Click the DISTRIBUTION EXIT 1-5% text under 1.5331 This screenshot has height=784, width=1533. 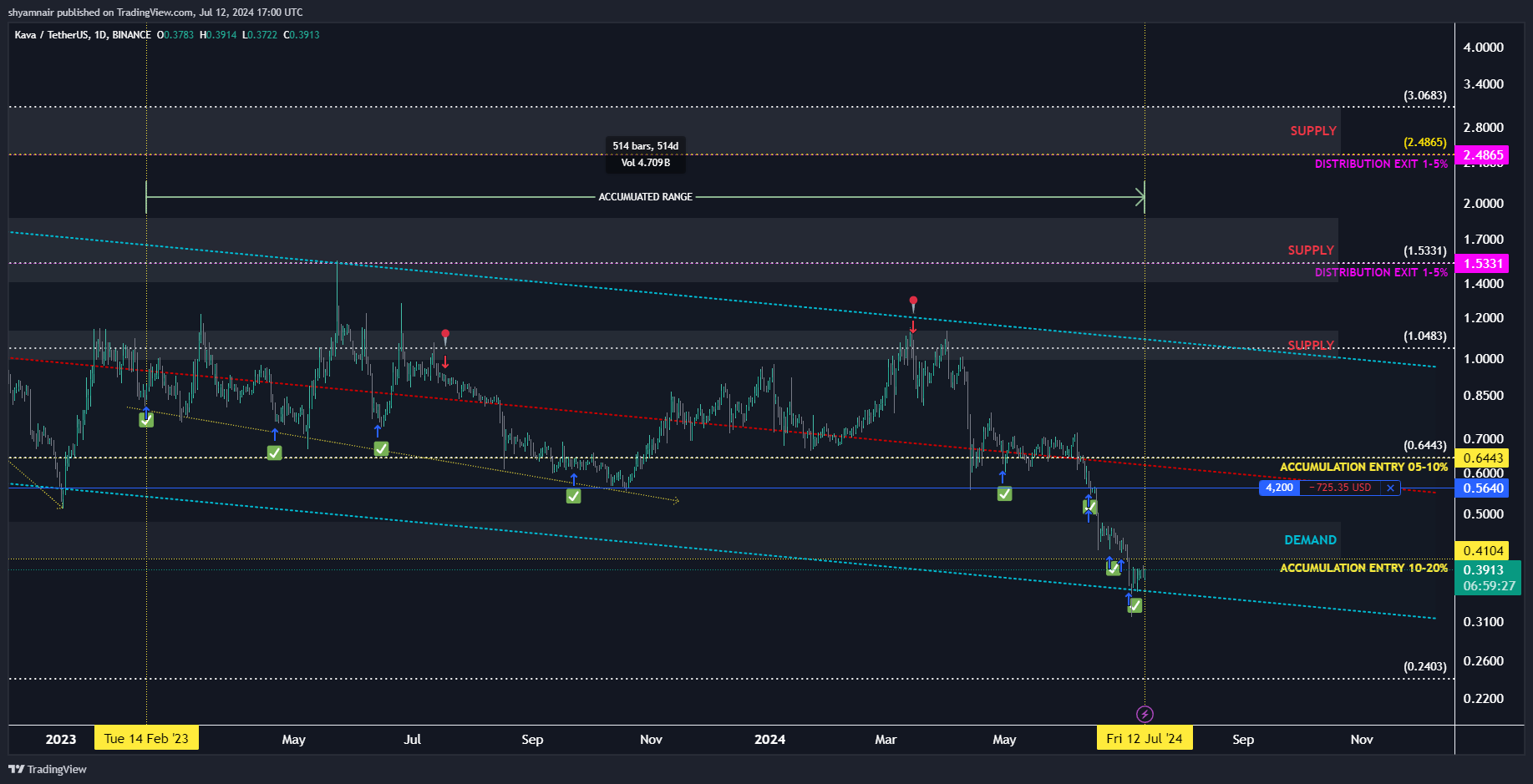point(1382,272)
